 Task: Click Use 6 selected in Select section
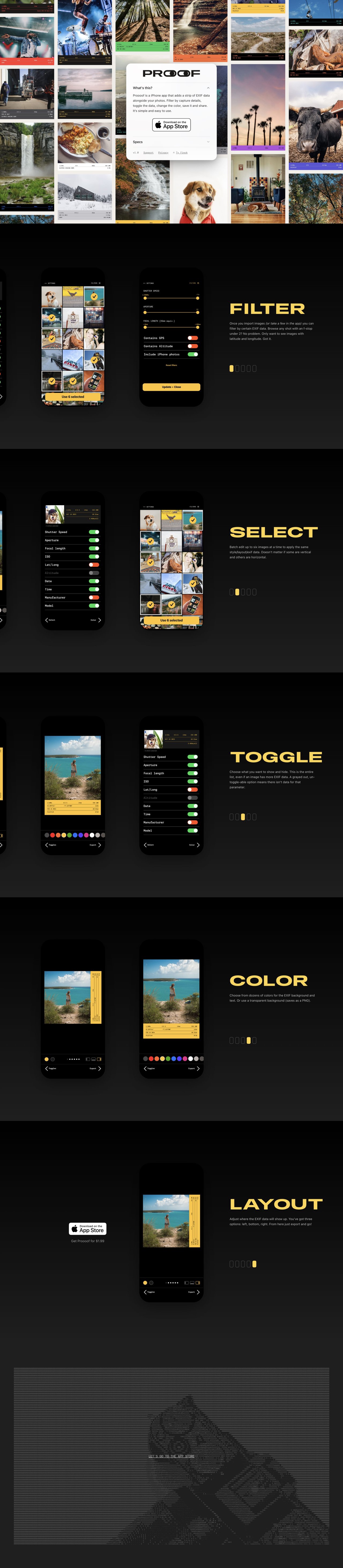(171, 620)
